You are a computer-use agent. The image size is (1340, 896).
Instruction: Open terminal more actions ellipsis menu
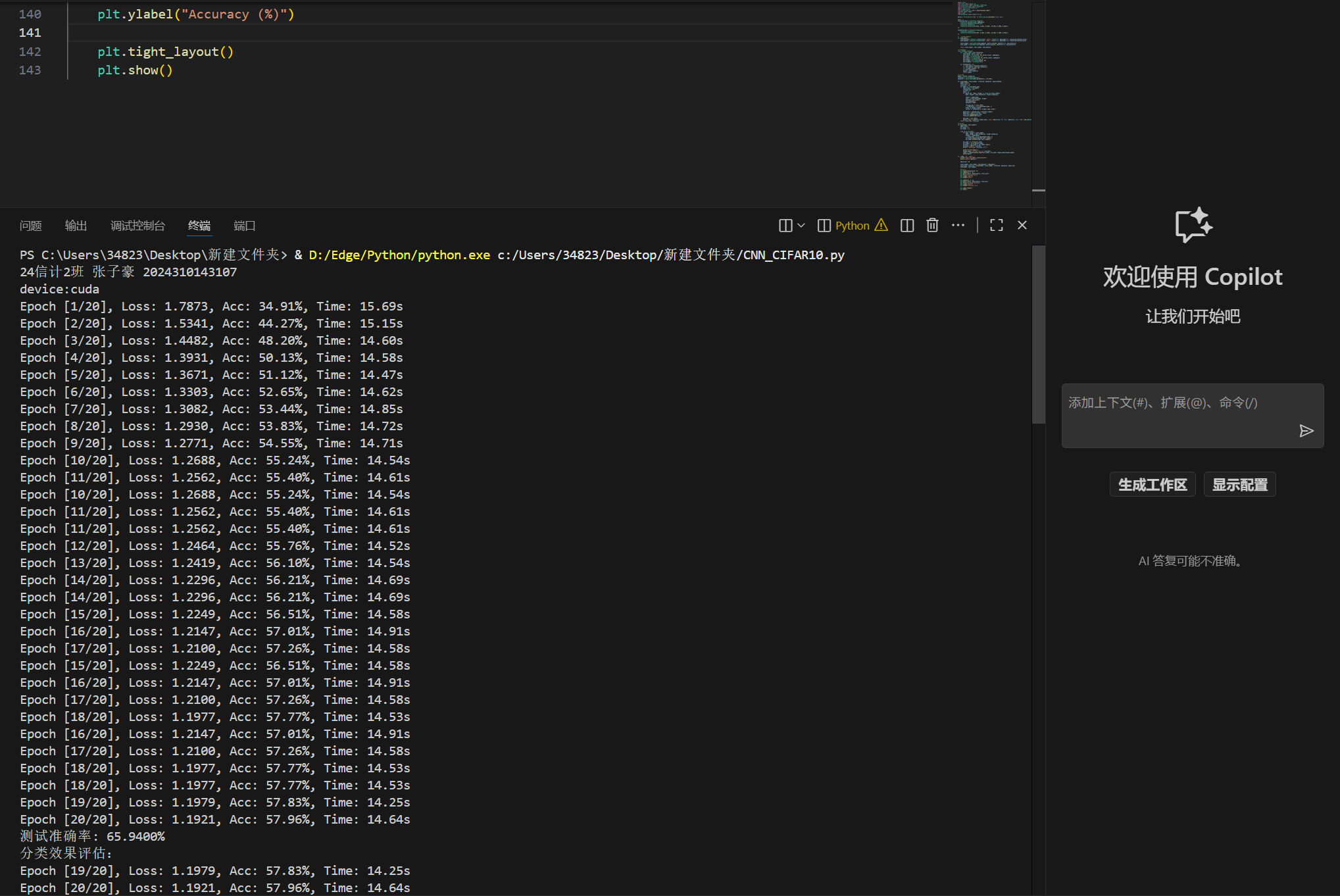click(x=958, y=226)
